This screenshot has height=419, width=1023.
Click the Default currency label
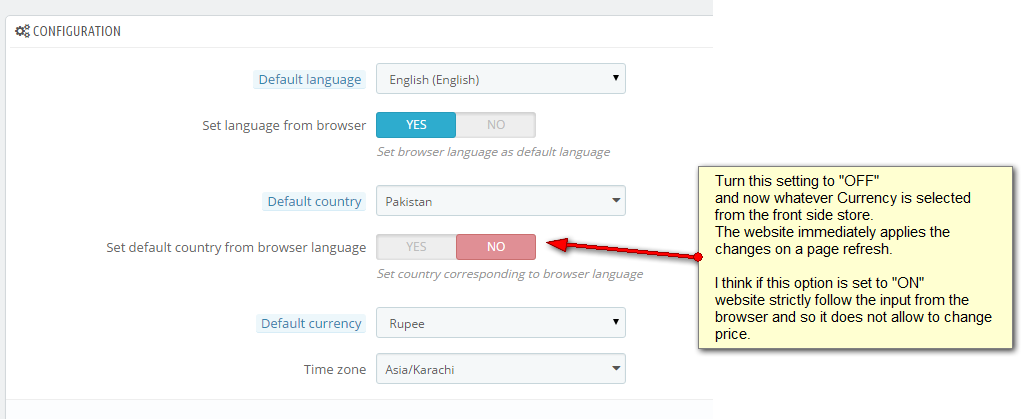311,323
